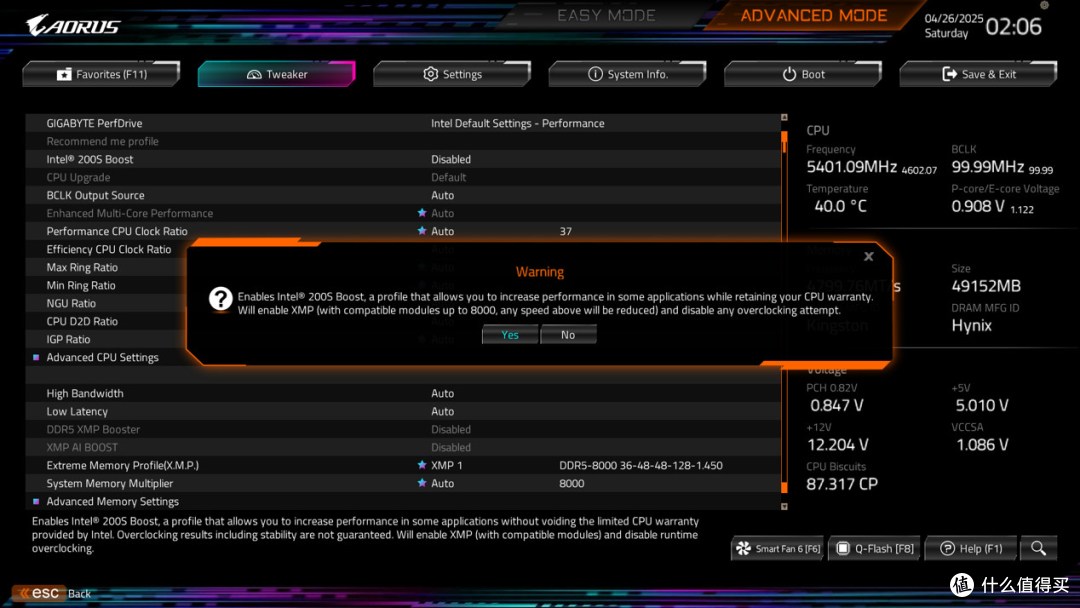The height and width of the screenshot is (608, 1080).
Task: Open the System Info. tab
Action: point(627,74)
